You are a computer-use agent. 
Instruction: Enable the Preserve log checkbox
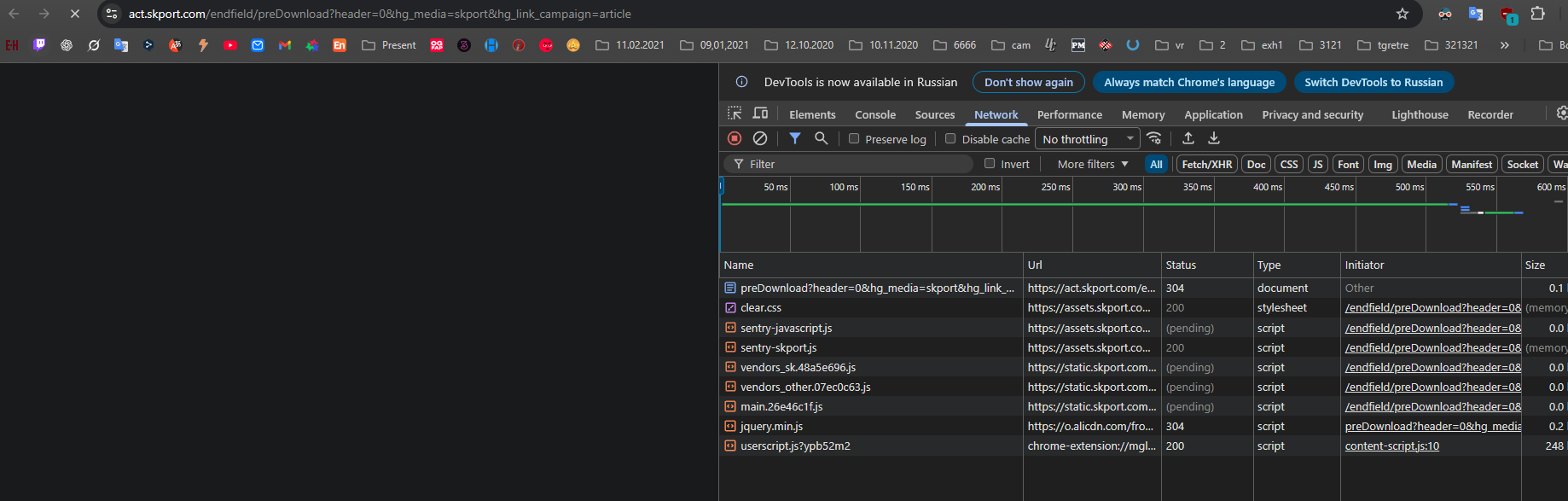point(854,139)
